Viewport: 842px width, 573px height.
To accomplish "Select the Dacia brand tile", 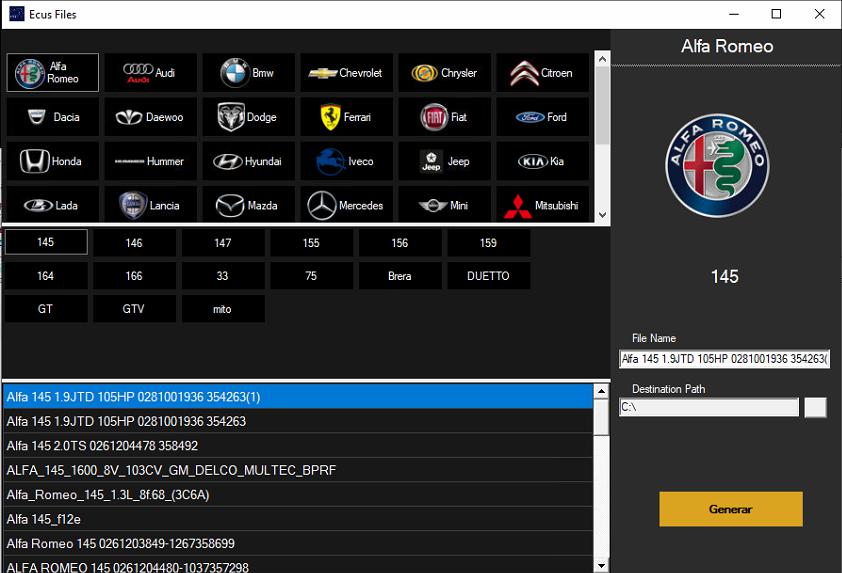I will click(53, 117).
